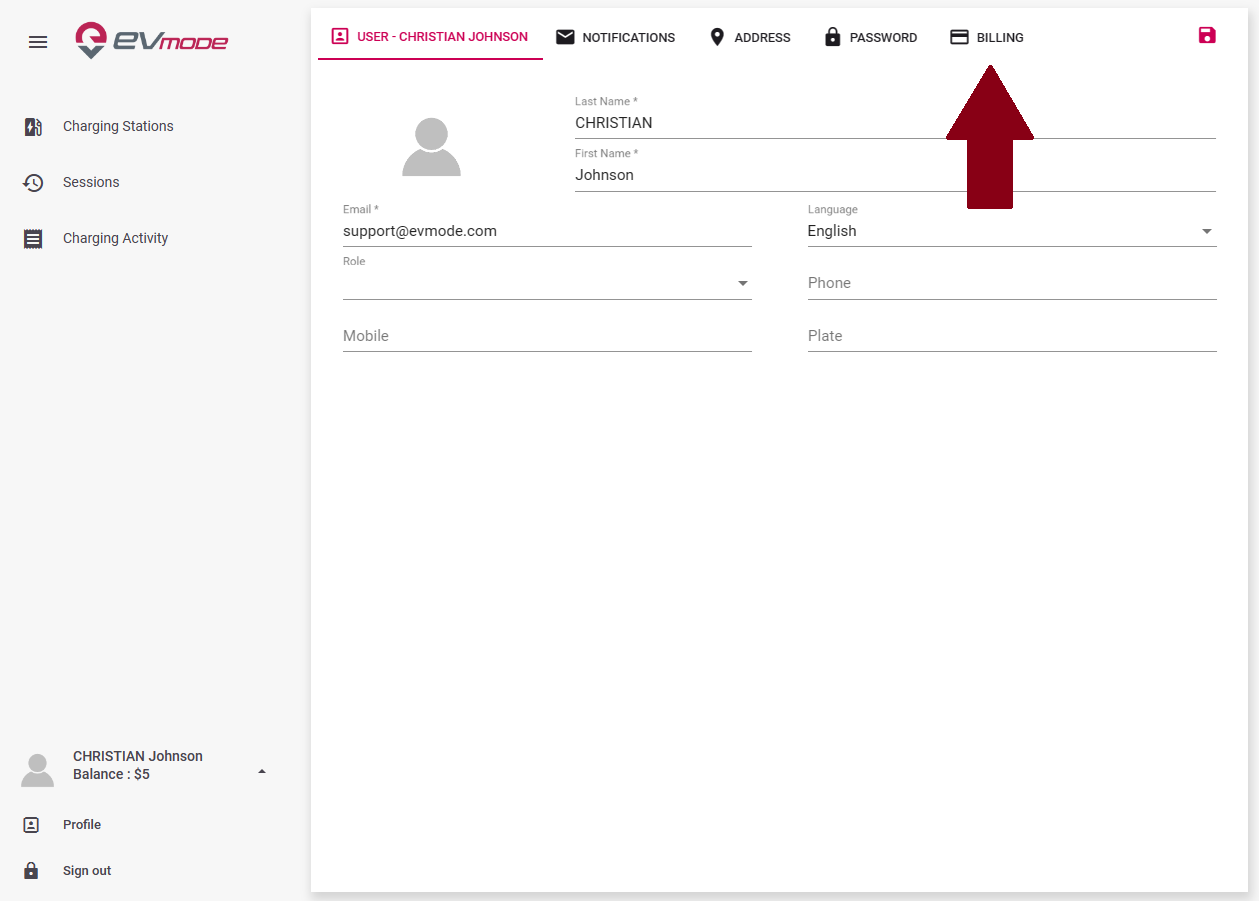Switch to the Address tab
This screenshot has width=1259, height=901.
coord(749,37)
